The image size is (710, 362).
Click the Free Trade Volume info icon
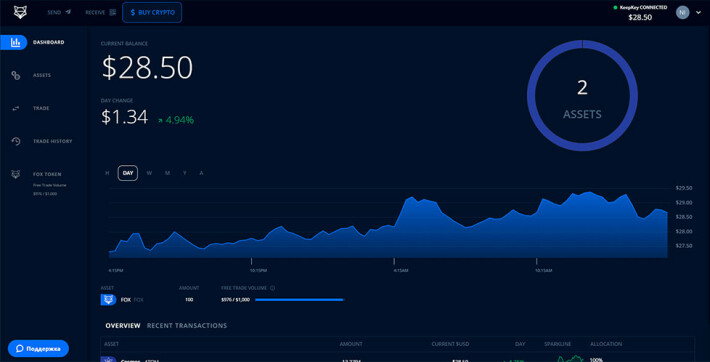[273, 288]
